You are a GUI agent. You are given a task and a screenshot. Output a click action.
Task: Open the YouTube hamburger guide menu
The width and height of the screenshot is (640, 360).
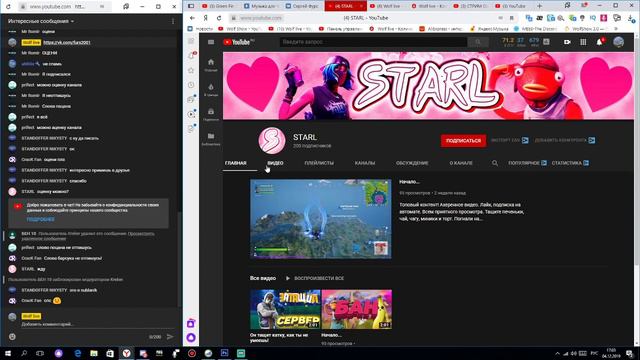point(211,42)
